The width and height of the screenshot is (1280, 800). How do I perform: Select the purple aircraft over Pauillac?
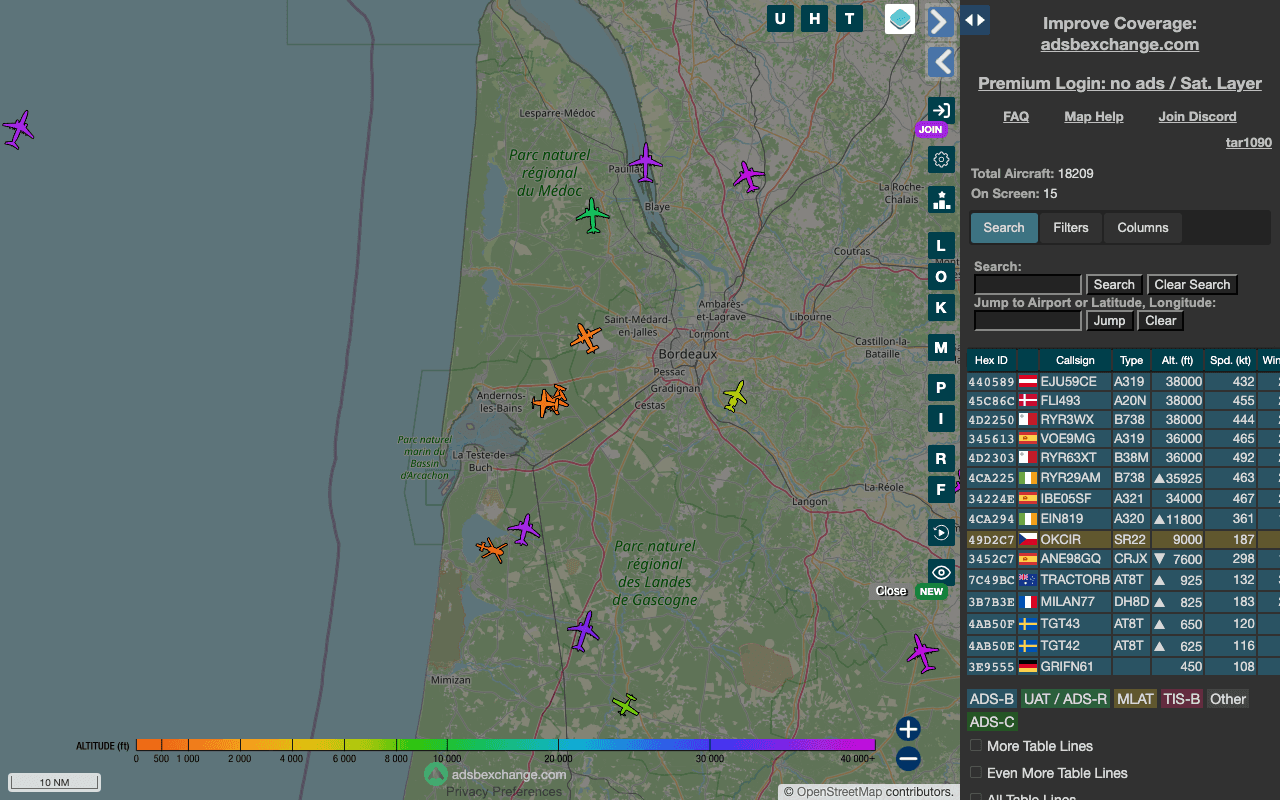click(646, 162)
